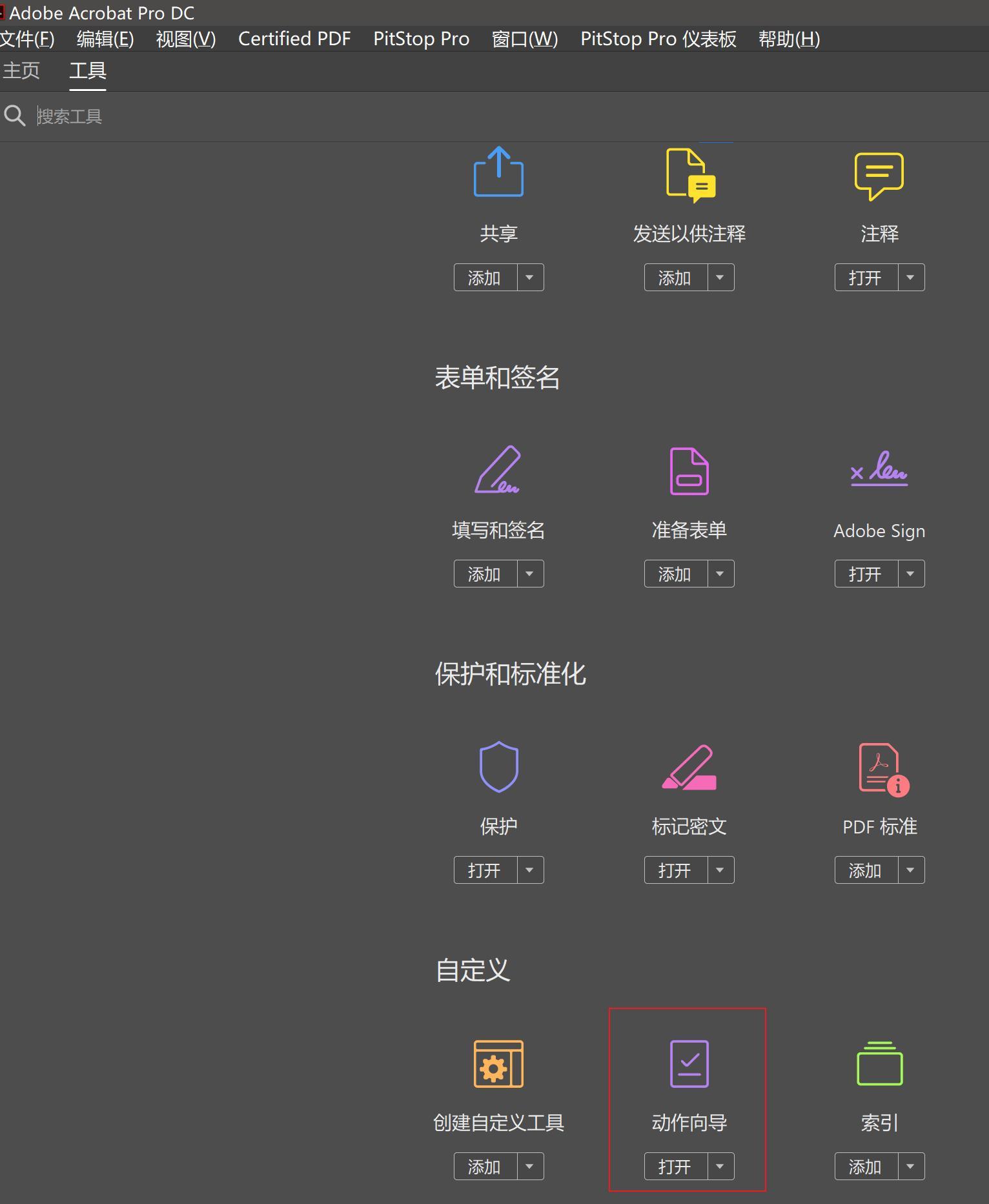Click 打开 button under Adobe Sign
Screen dimensions: 989x1204
click(866, 574)
